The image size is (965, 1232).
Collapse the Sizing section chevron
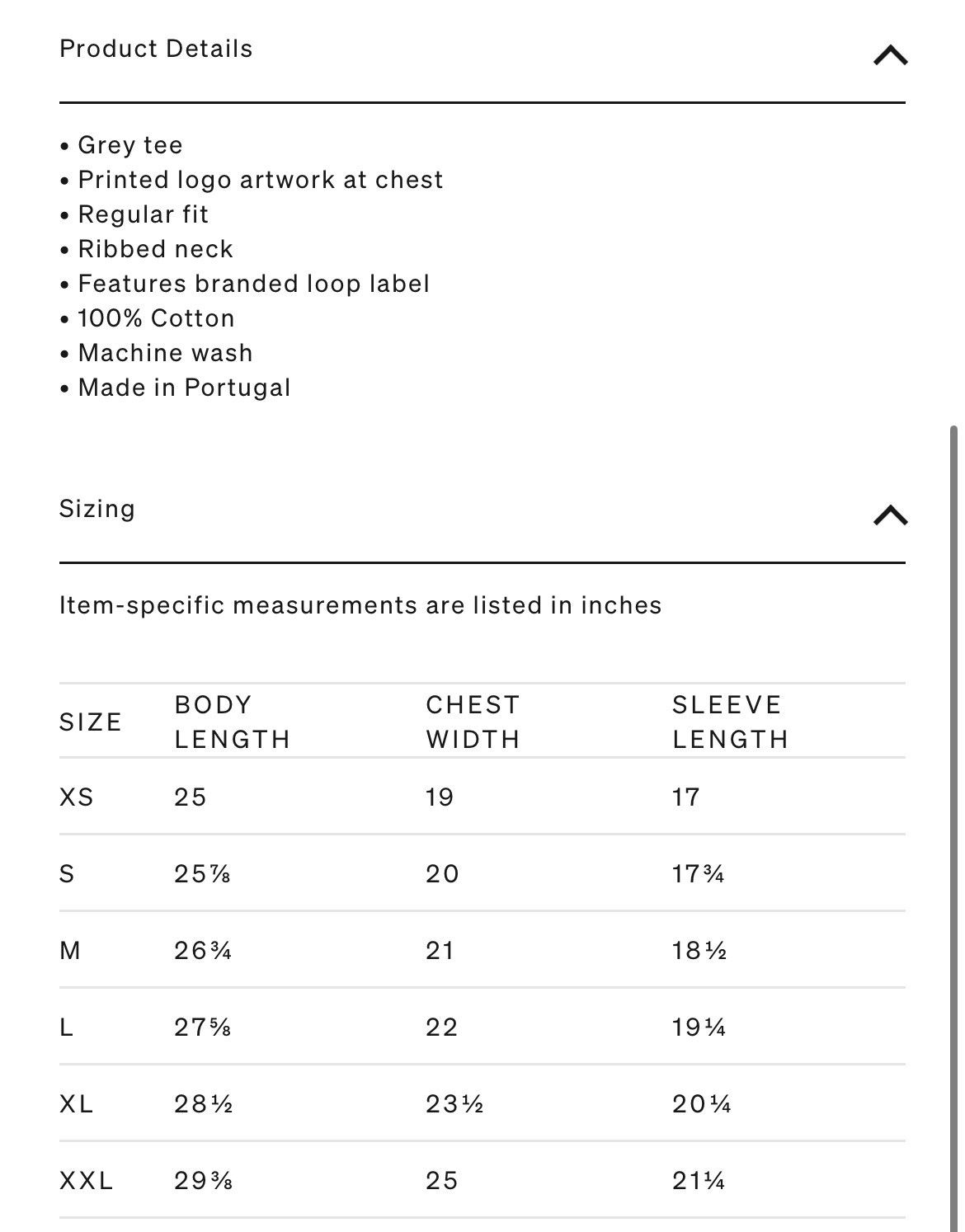890,515
